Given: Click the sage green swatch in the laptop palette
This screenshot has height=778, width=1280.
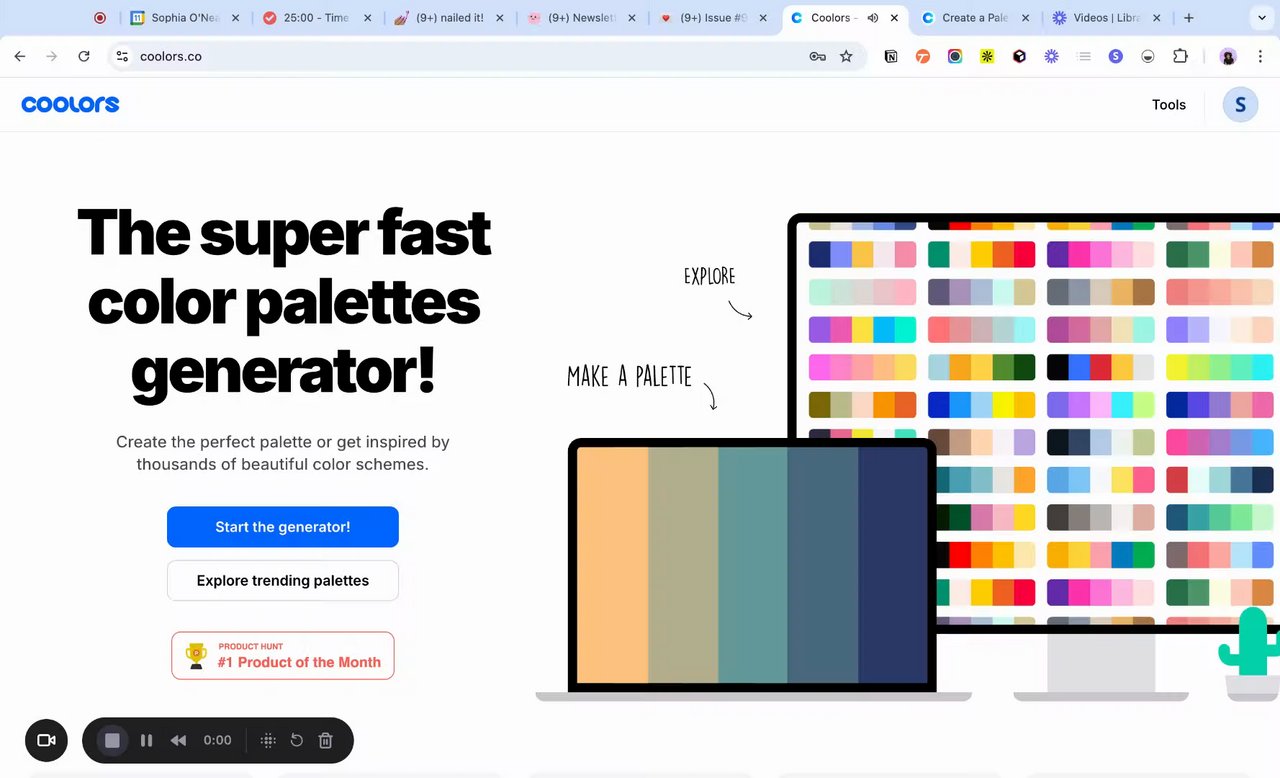Looking at the screenshot, I should click(683, 565).
